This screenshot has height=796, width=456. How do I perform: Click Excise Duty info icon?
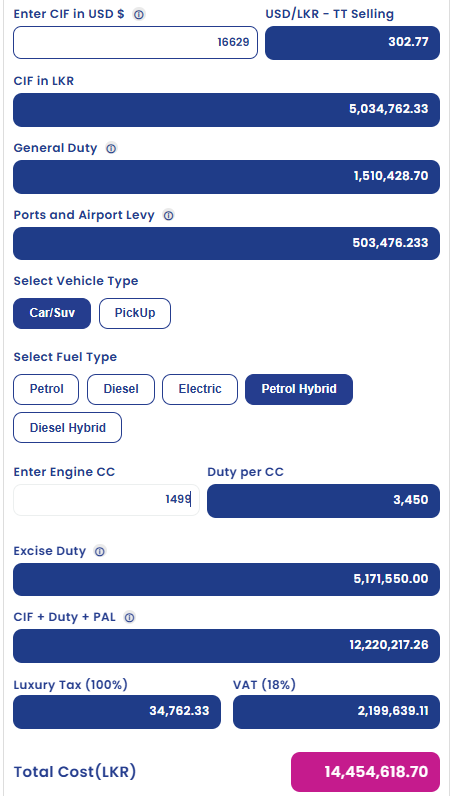pyautogui.click(x=100, y=551)
